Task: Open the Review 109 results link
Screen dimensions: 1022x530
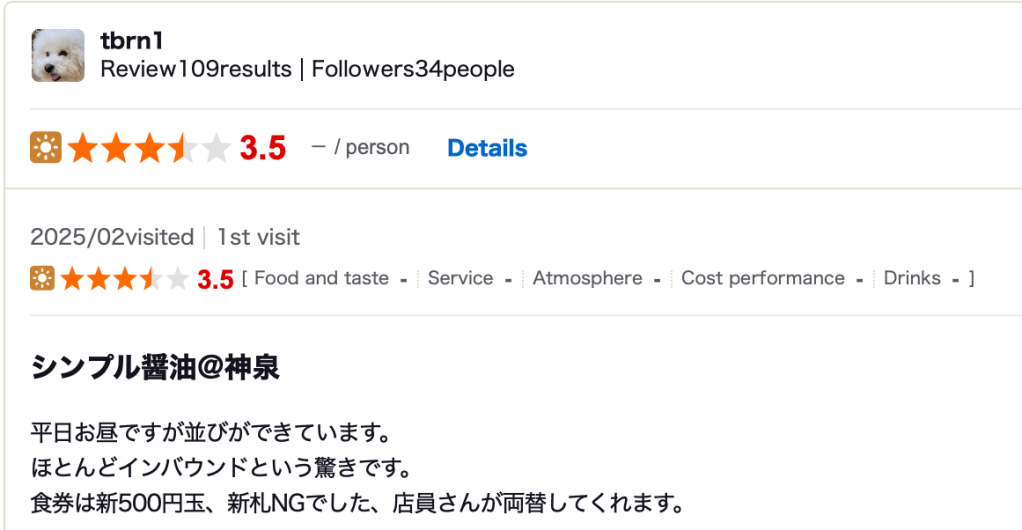Action: (196, 69)
